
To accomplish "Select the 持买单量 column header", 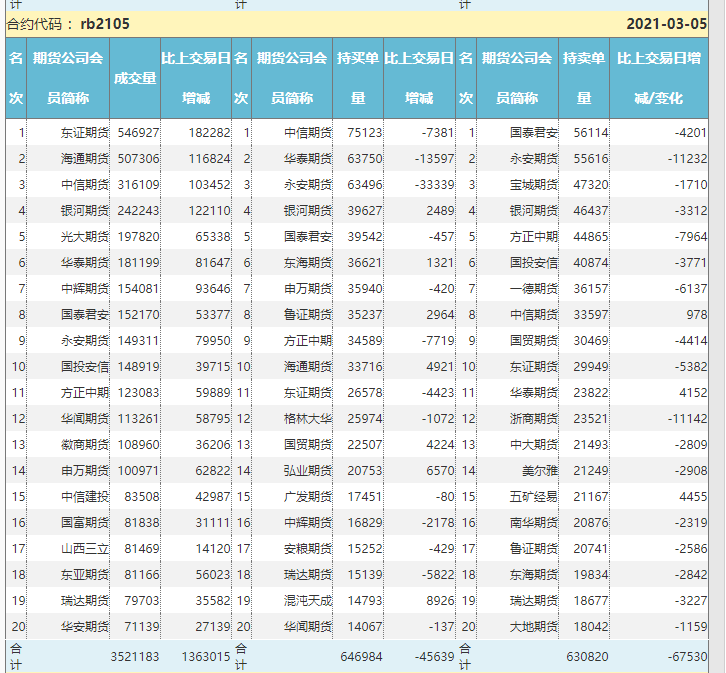I will pos(358,78).
